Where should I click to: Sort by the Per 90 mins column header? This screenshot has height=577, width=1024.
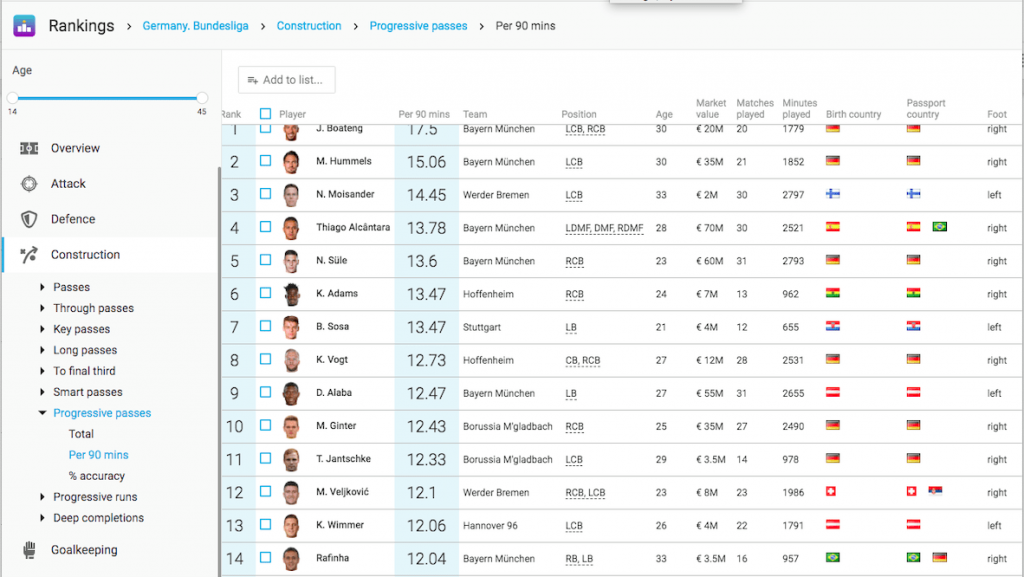(424, 114)
